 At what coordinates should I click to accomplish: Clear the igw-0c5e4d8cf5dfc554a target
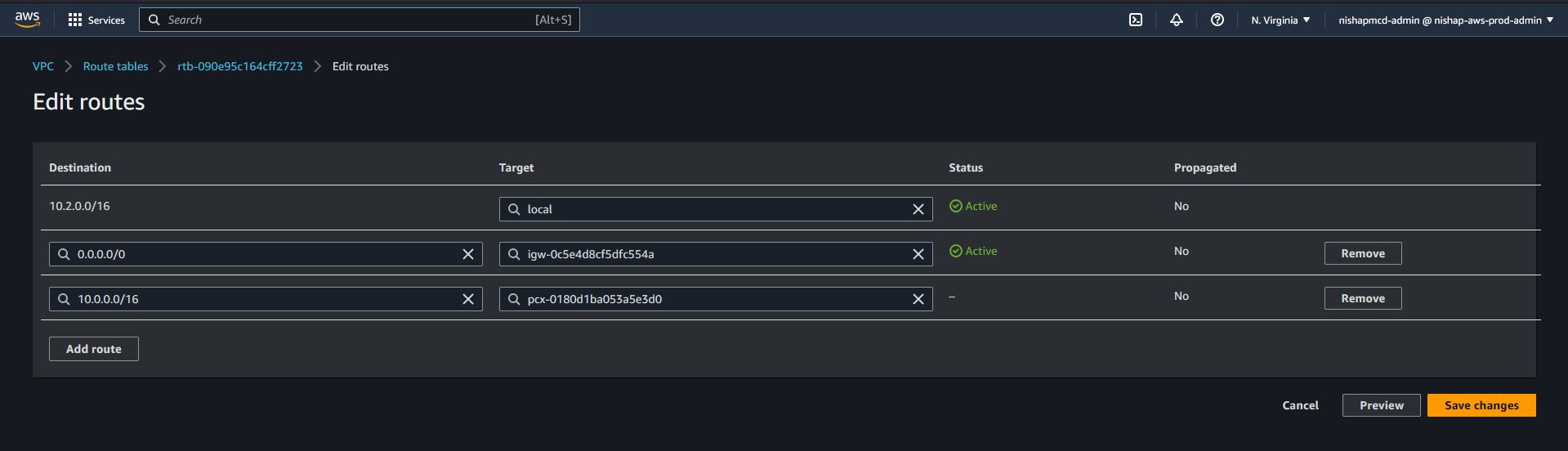pos(918,254)
